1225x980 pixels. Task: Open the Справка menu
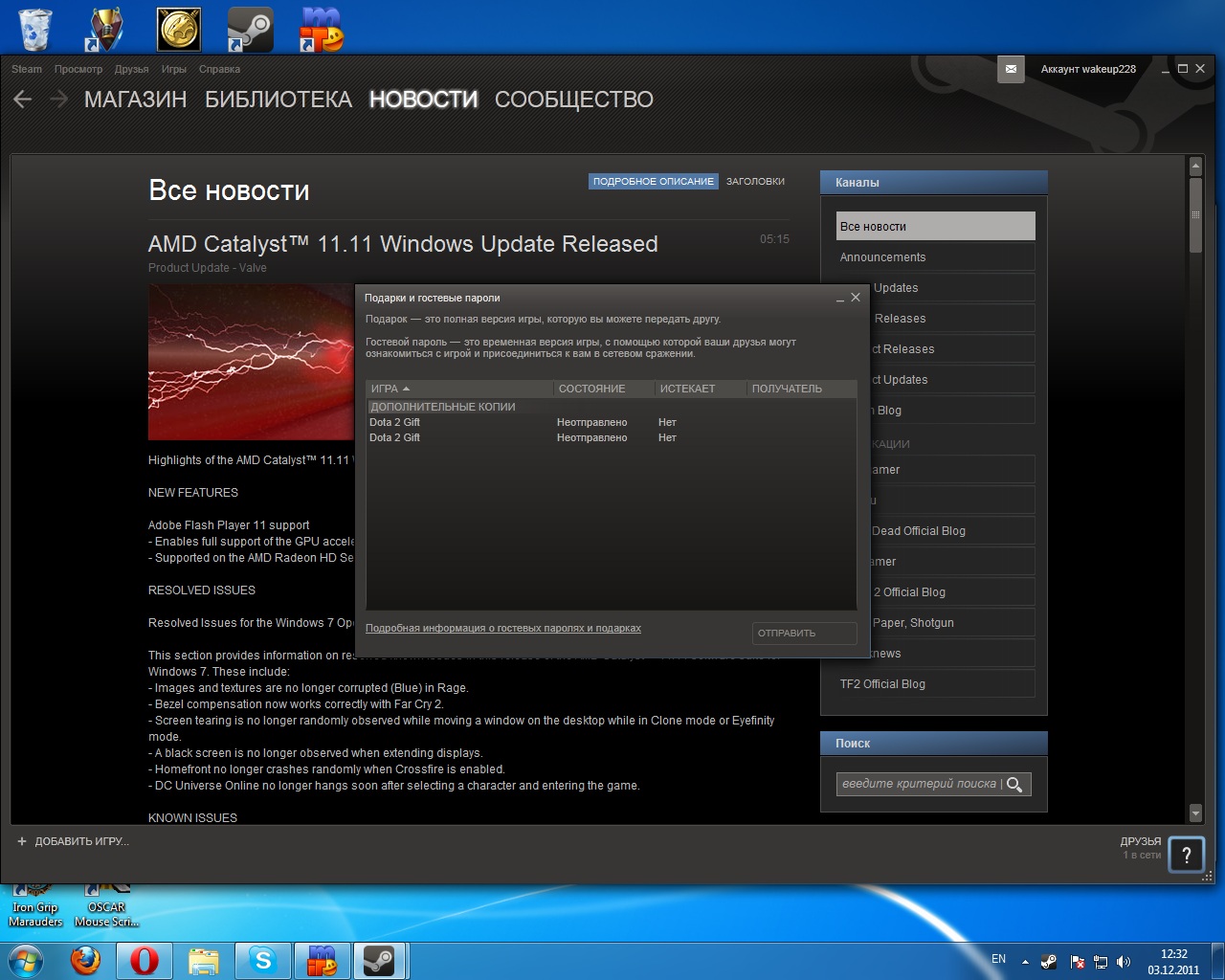[219, 69]
